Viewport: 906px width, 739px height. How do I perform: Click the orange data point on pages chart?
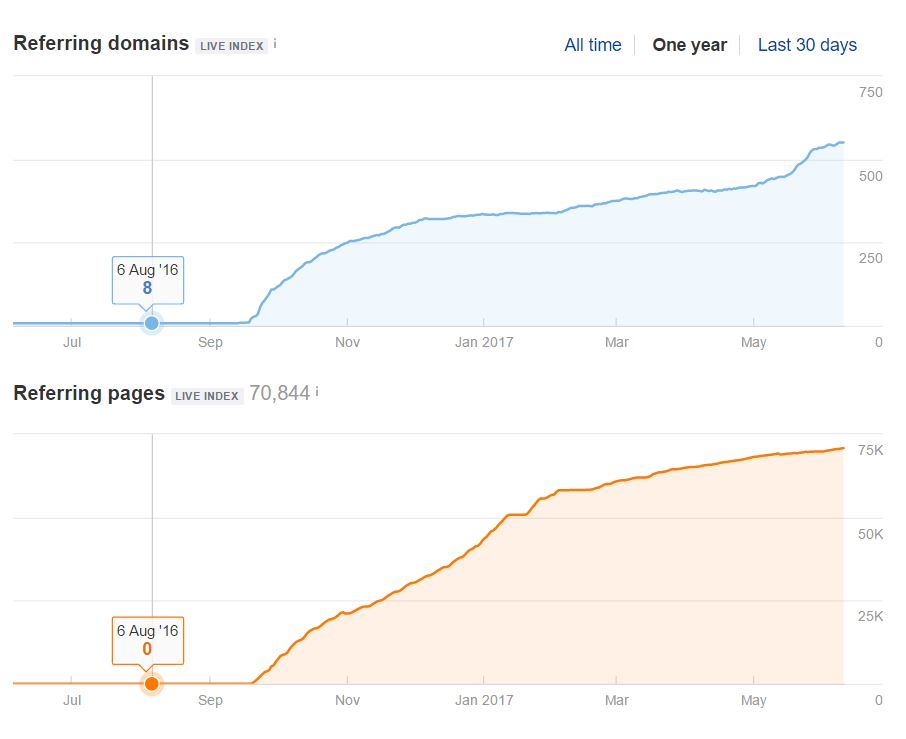pyautogui.click(x=151, y=684)
